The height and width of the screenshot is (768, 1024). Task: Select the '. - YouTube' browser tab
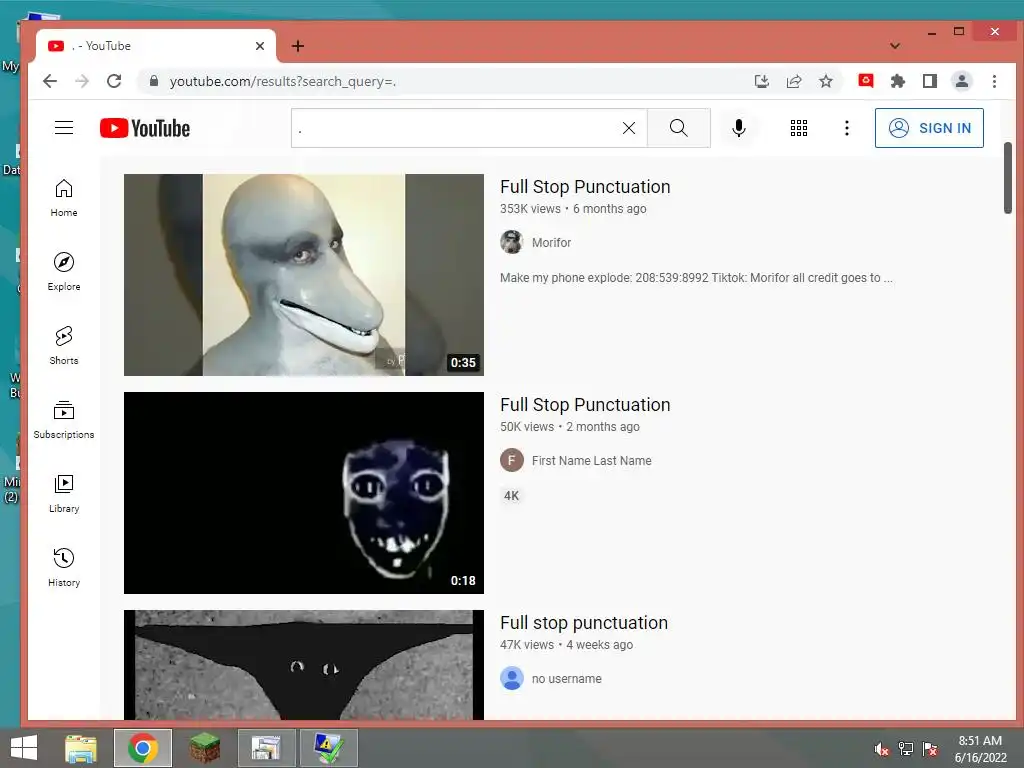[x=155, y=46]
